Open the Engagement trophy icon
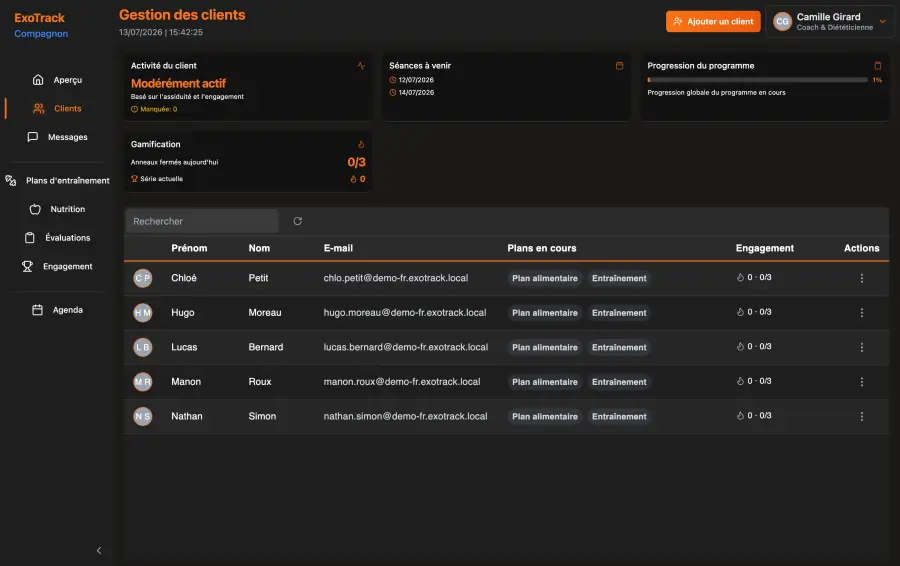This screenshot has height=566, width=900. [x=27, y=266]
